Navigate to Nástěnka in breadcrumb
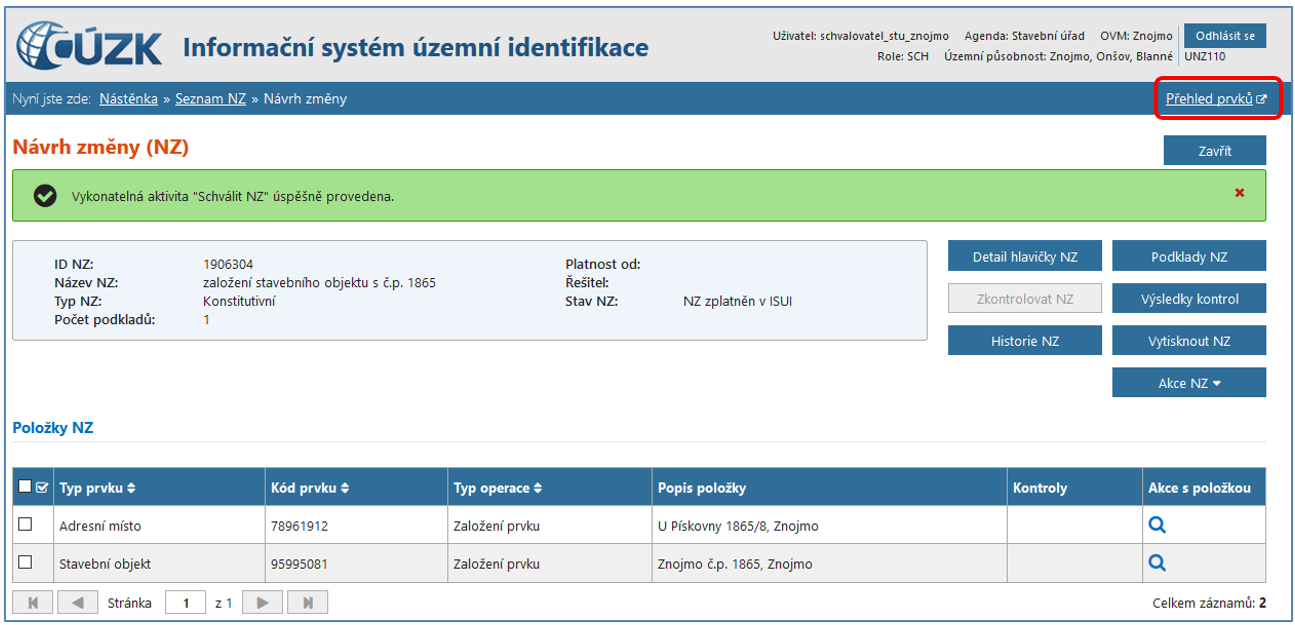This screenshot has width=1295, height=625. point(128,99)
